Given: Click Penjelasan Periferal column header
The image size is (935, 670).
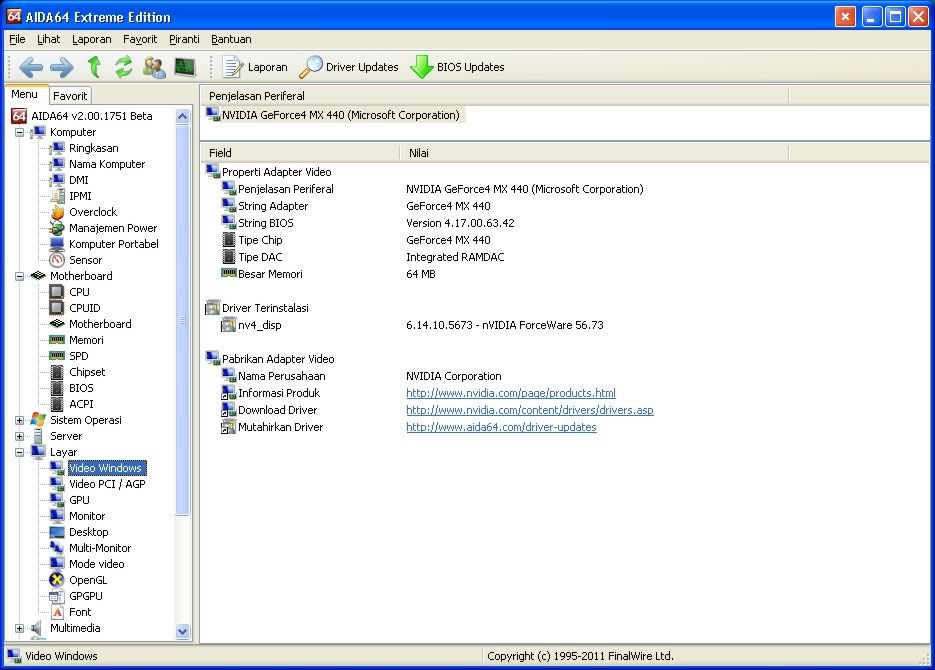Looking at the screenshot, I should pyautogui.click(x=495, y=96).
